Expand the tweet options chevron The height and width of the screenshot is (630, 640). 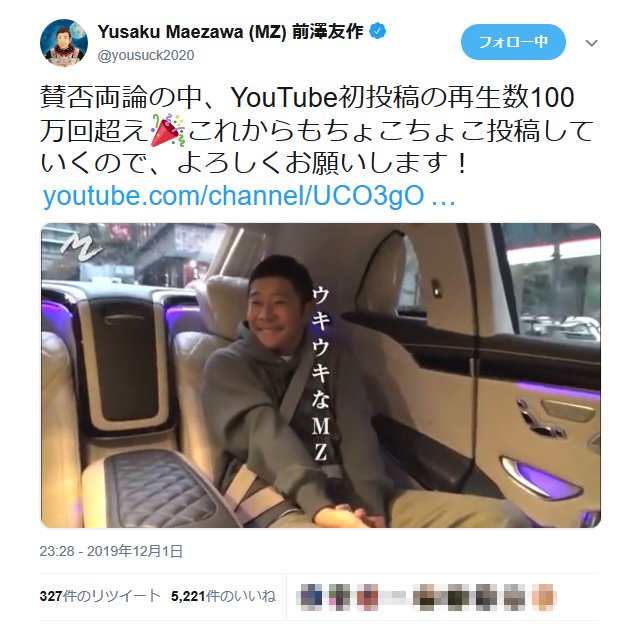(x=591, y=42)
